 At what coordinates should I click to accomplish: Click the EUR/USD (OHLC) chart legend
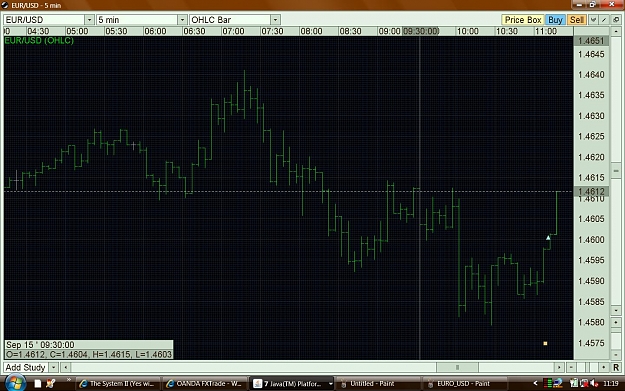pos(39,40)
